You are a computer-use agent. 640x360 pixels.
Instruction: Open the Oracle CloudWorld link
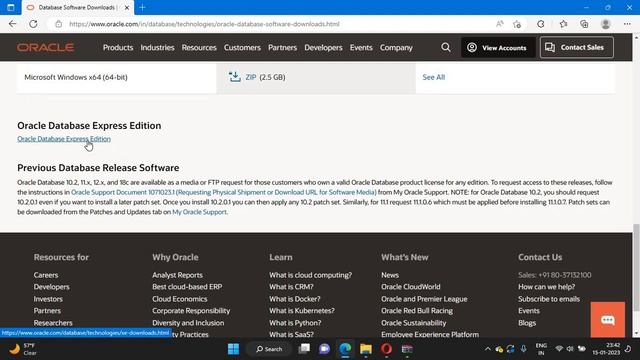(411, 287)
